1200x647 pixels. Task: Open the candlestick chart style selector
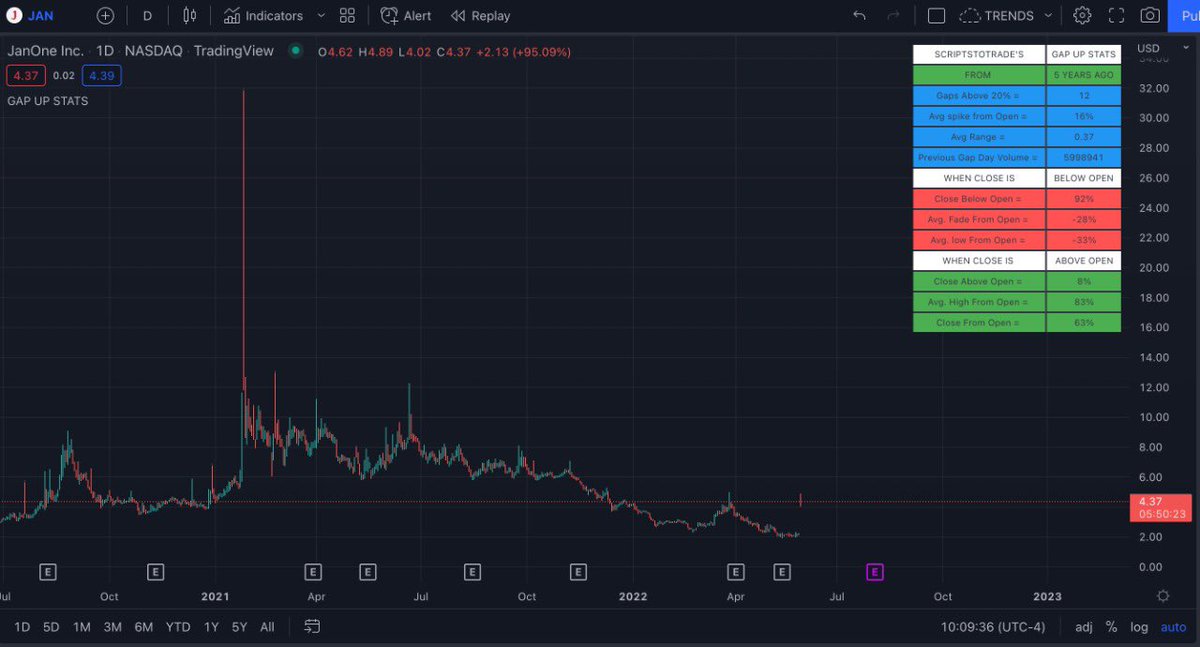click(x=190, y=16)
